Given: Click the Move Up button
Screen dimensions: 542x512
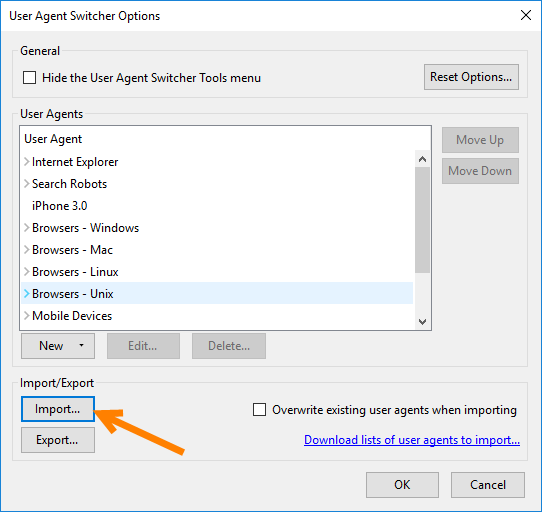Looking at the screenshot, I should point(480,140).
